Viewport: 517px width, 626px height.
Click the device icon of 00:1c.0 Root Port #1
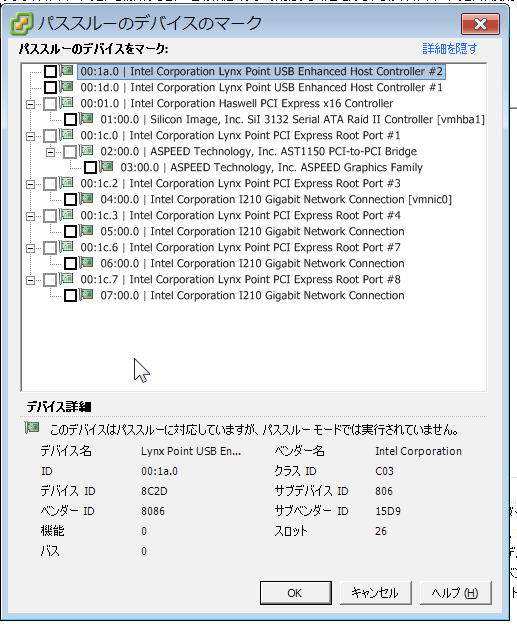pyautogui.click(x=67, y=135)
